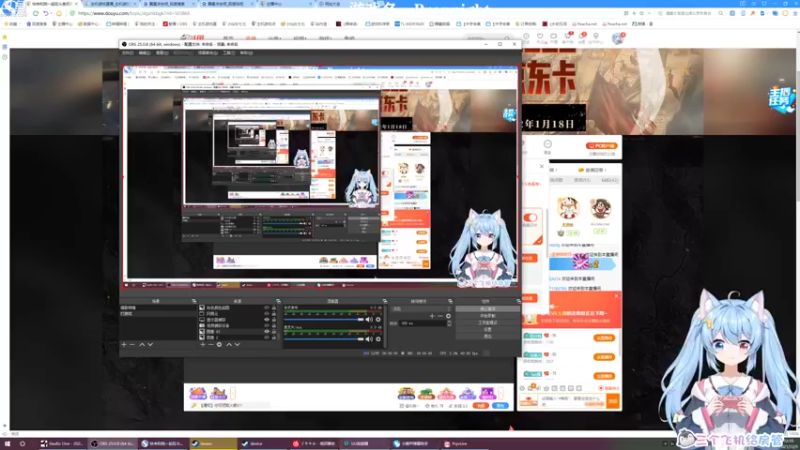Open the scene transition type dropdown
Screen dimensions: 800x450
[x=421, y=309]
